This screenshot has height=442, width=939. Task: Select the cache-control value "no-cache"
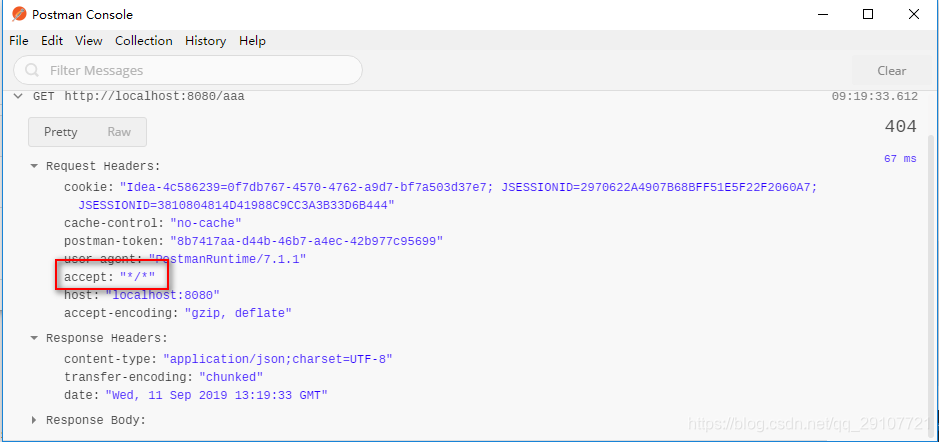click(x=205, y=223)
